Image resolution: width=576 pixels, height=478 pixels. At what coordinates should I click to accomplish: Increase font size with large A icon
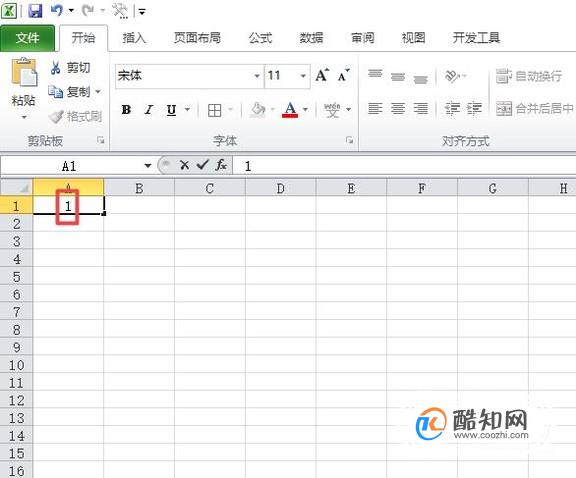pos(322,75)
